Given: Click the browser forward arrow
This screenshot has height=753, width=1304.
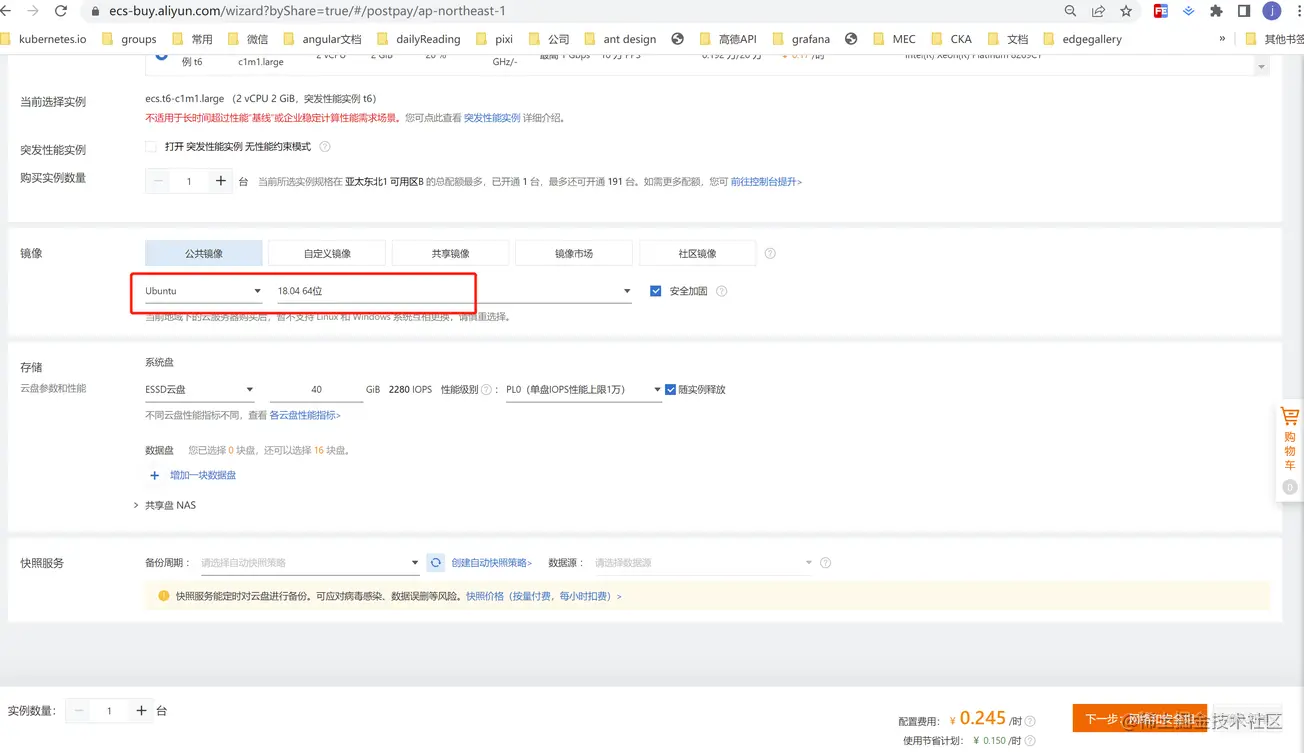Looking at the screenshot, I should tap(33, 11).
